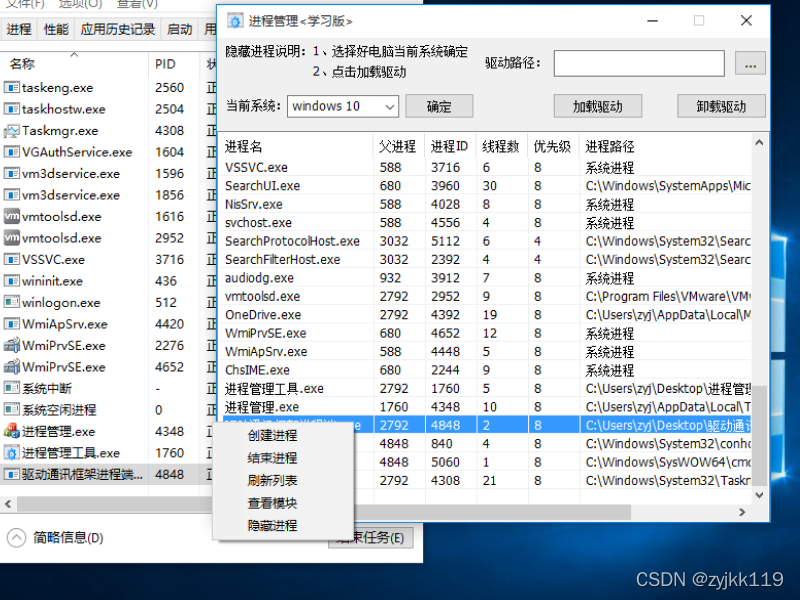Switch to the 性能 tab in Task Manager
The height and width of the screenshot is (600, 800).
click(56, 29)
